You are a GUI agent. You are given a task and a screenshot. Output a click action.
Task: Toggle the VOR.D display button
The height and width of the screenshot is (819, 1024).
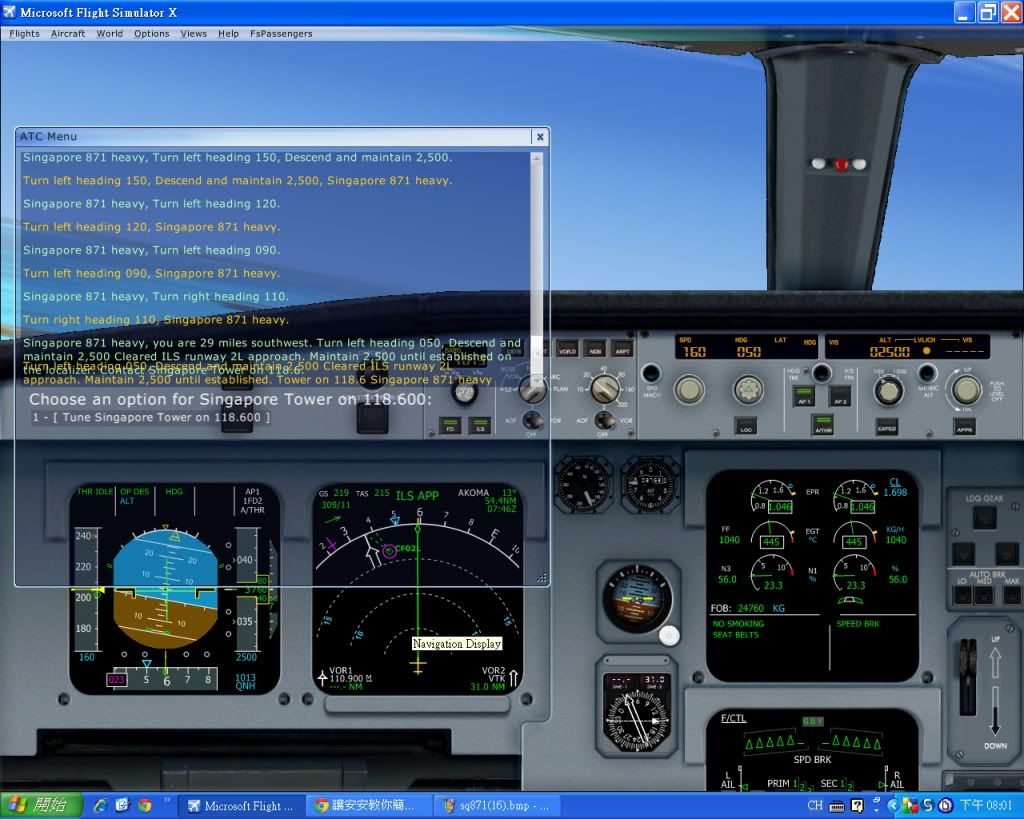click(x=567, y=349)
